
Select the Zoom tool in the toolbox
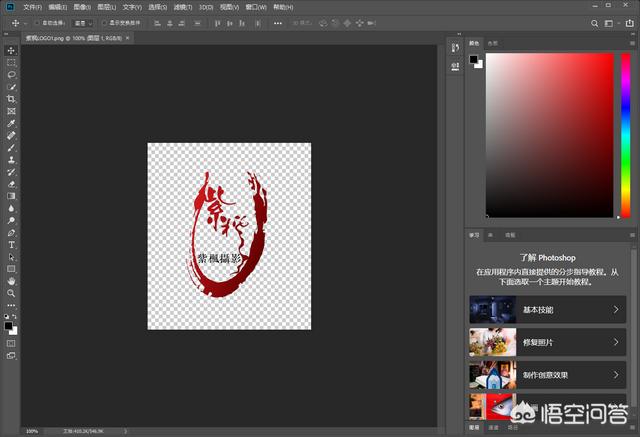(11, 293)
